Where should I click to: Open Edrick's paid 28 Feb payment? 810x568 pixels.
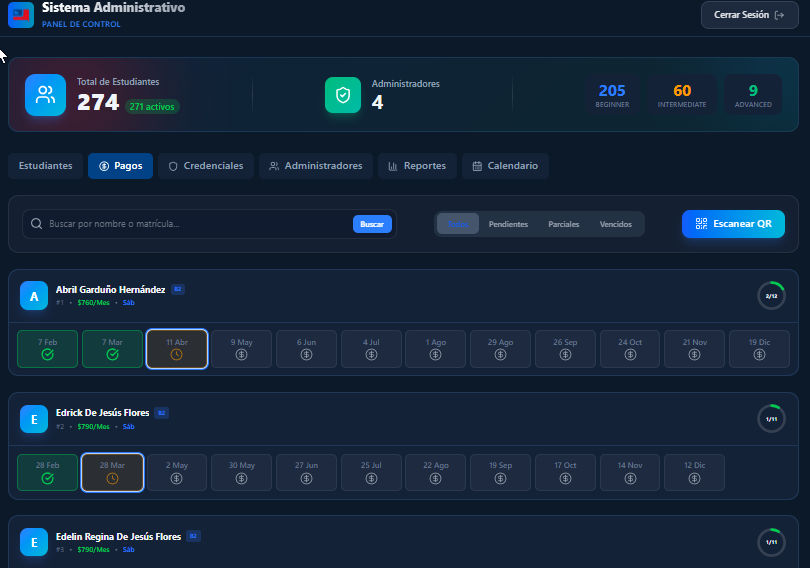pos(48,472)
